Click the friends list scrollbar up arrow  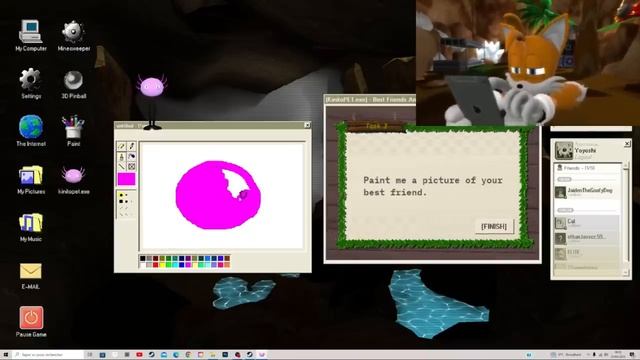tap(627, 165)
